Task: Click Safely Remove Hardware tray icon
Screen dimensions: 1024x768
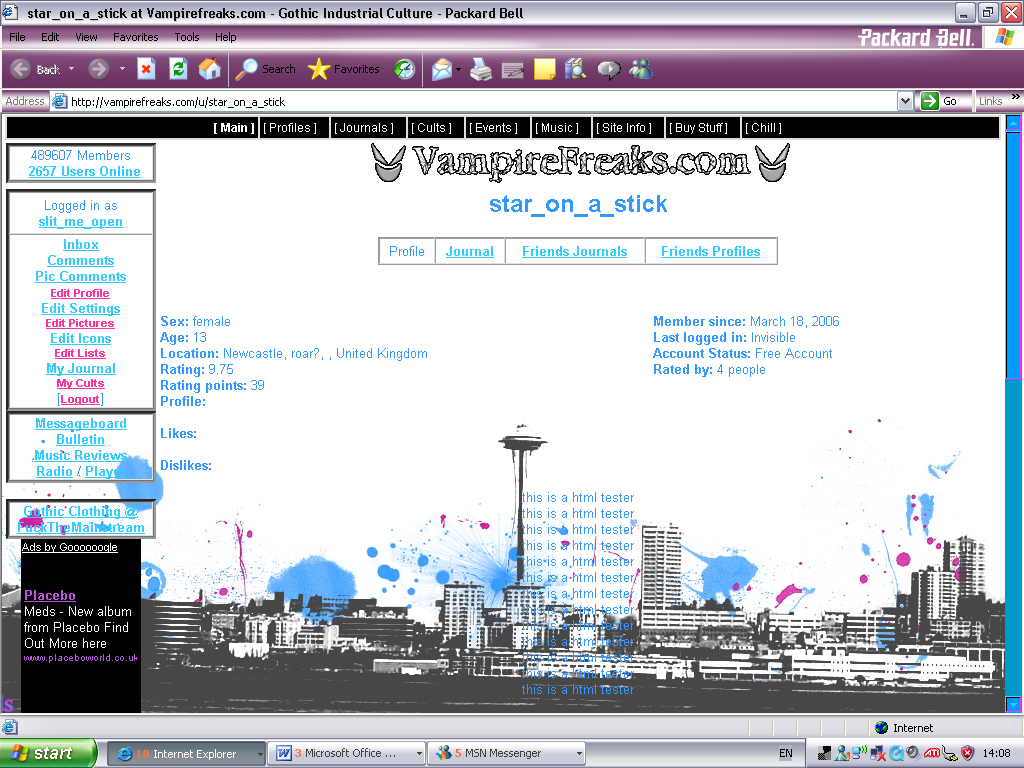Action: (949, 754)
